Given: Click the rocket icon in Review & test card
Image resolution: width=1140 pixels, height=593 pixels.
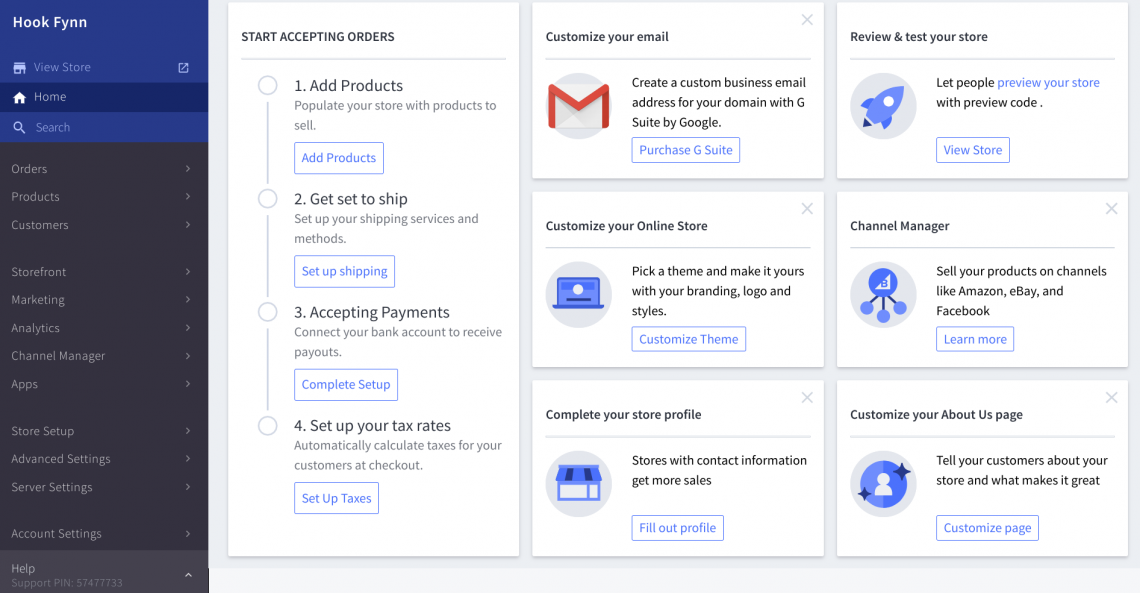Looking at the screenshot, I should point(883,106).
